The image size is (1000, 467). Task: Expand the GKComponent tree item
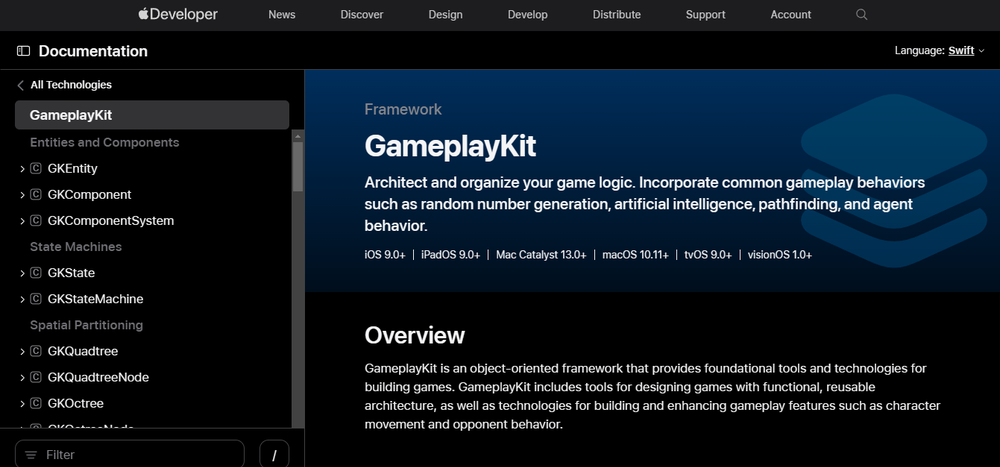pyautogui.click(x=22, y=195)
